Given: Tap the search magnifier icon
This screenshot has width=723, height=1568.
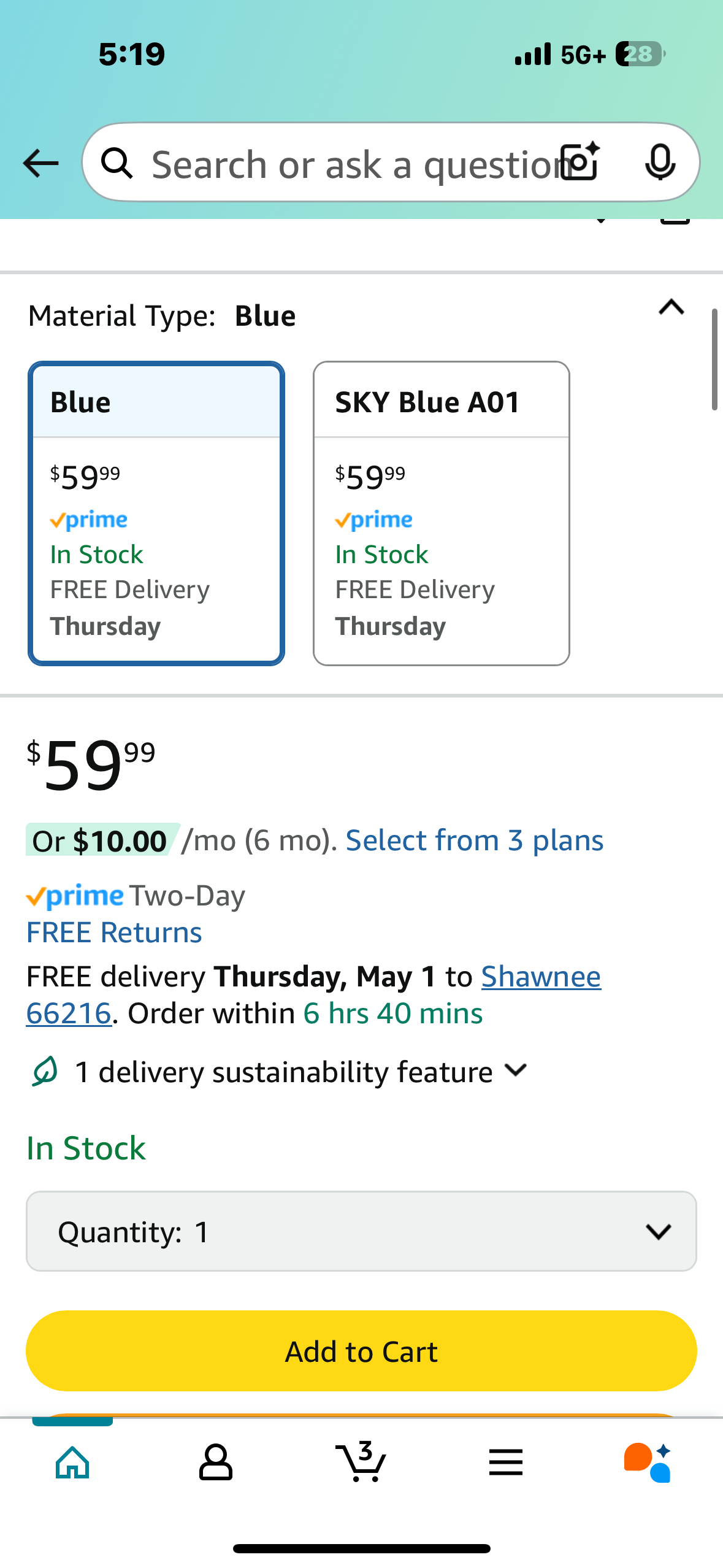Looking at the screenshot, I should (117, 164).
